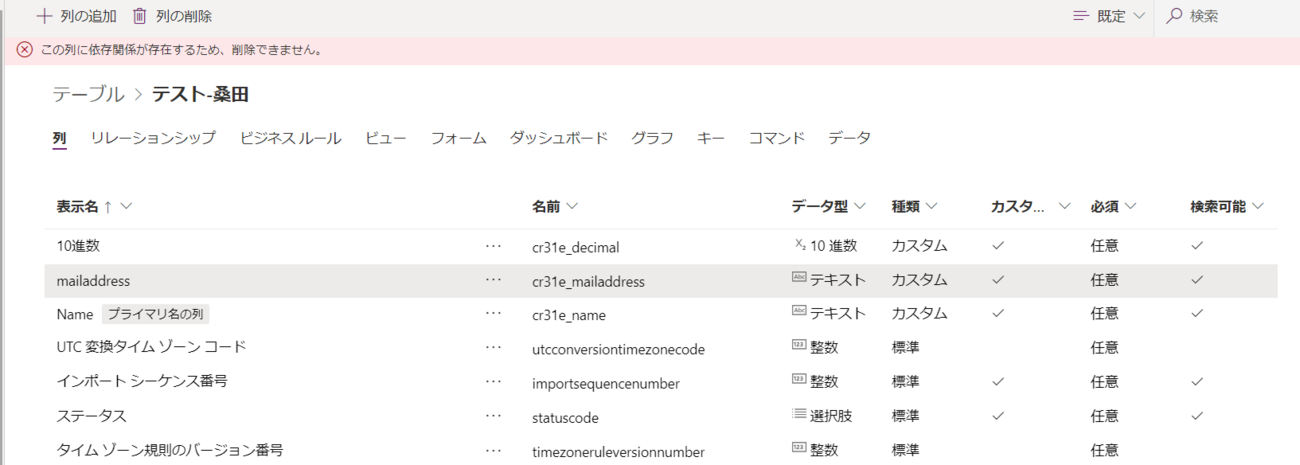The width and height of the screenshot is (1300, 465).
Task: Click the cr31e_mailaddress name cell
Action: (x=588, y=282)
